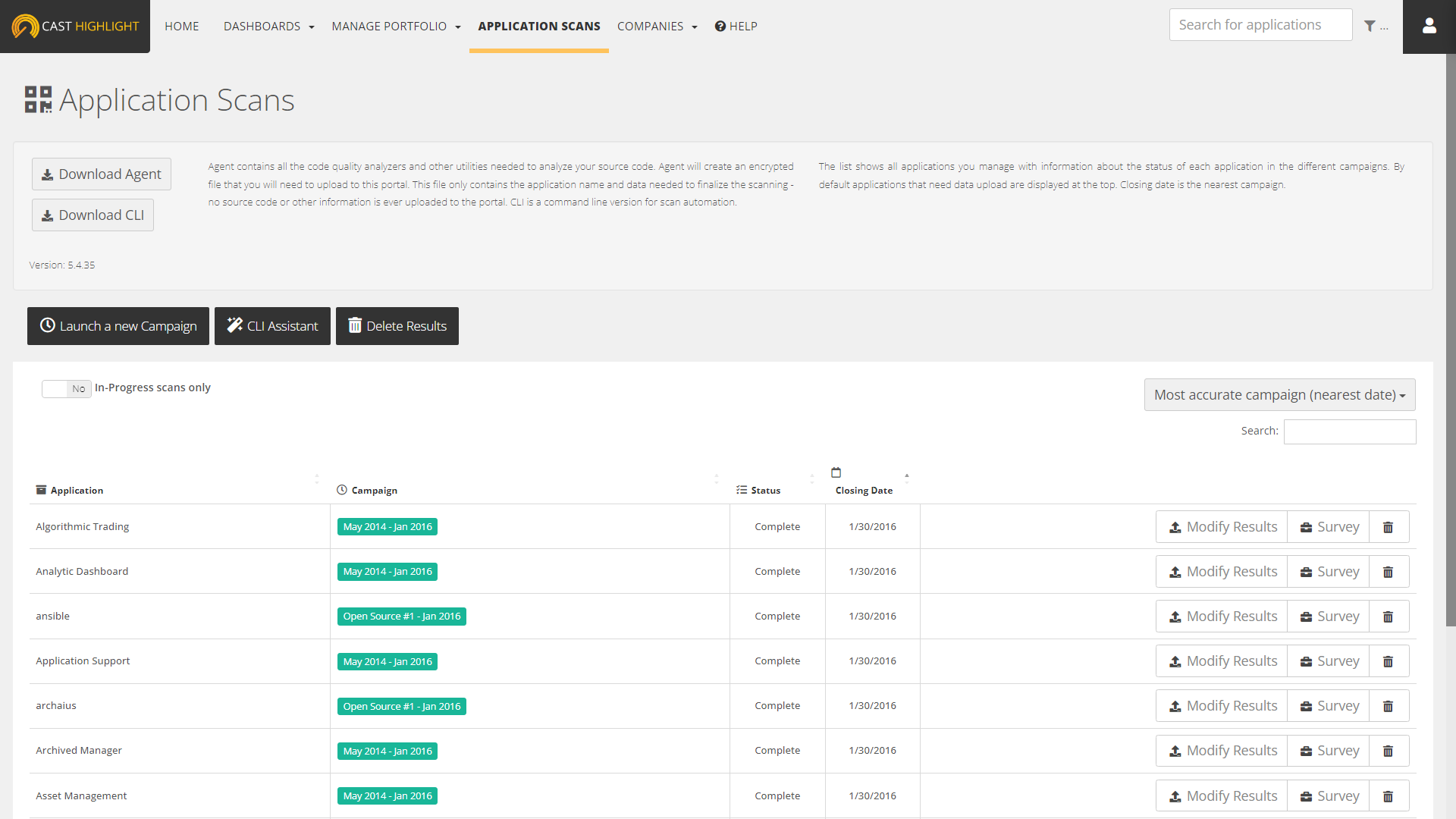Viewport: 1456px width, 819px height.
Task: Open the Help menu item
Action: 736,27
